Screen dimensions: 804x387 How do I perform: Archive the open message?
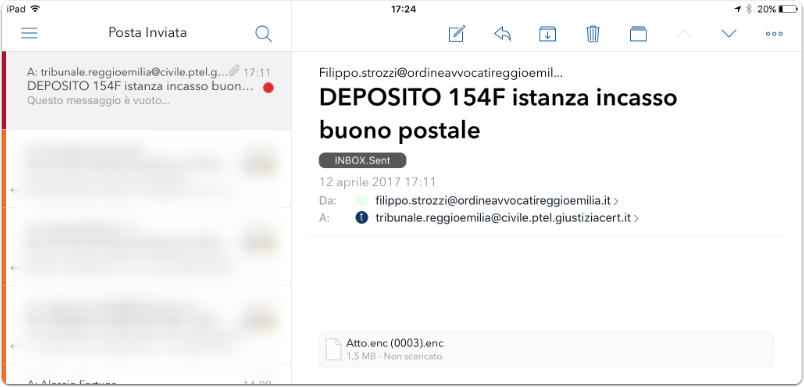coord(548,34)
